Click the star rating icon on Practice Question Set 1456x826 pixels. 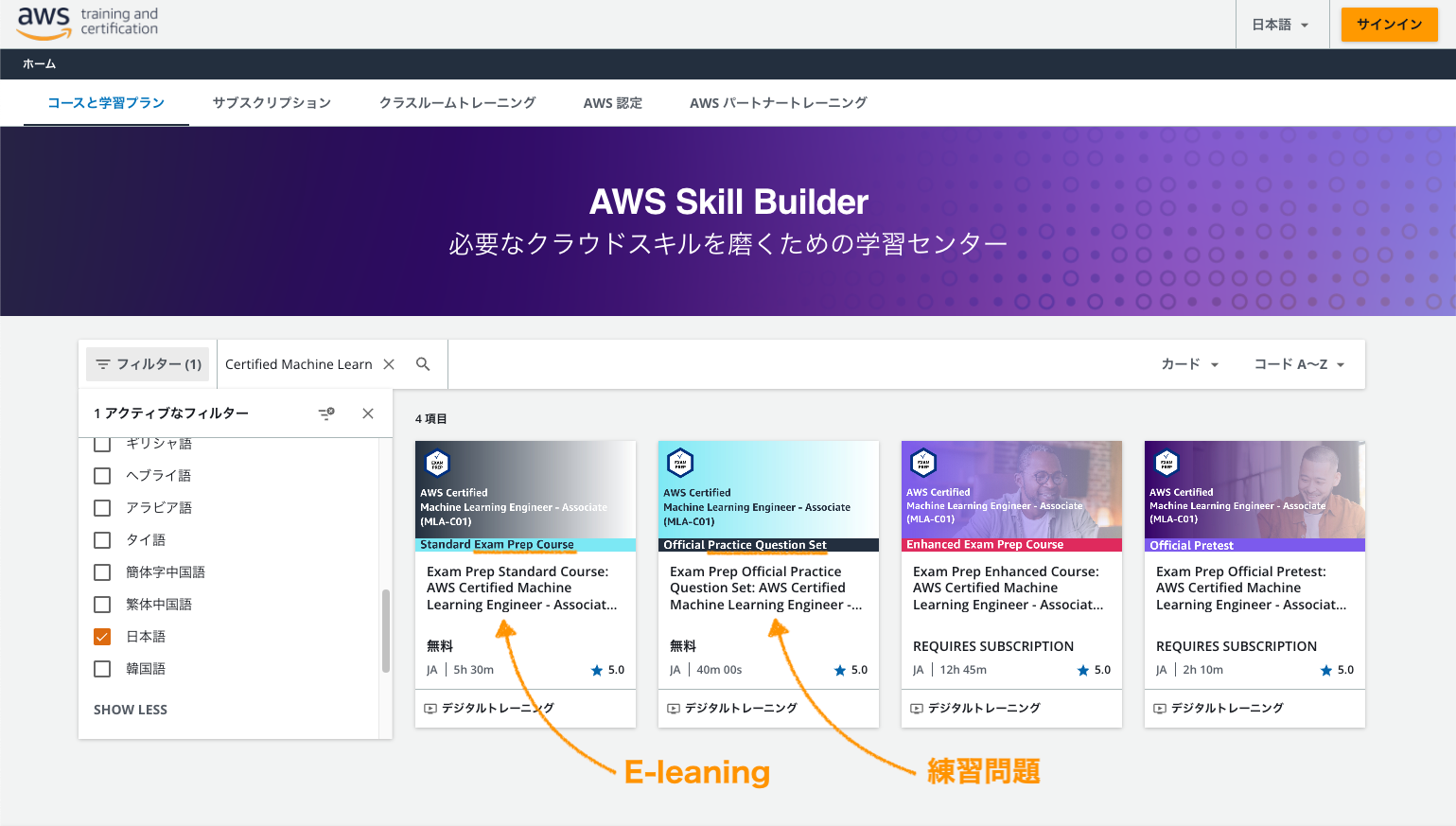(838, 669)
